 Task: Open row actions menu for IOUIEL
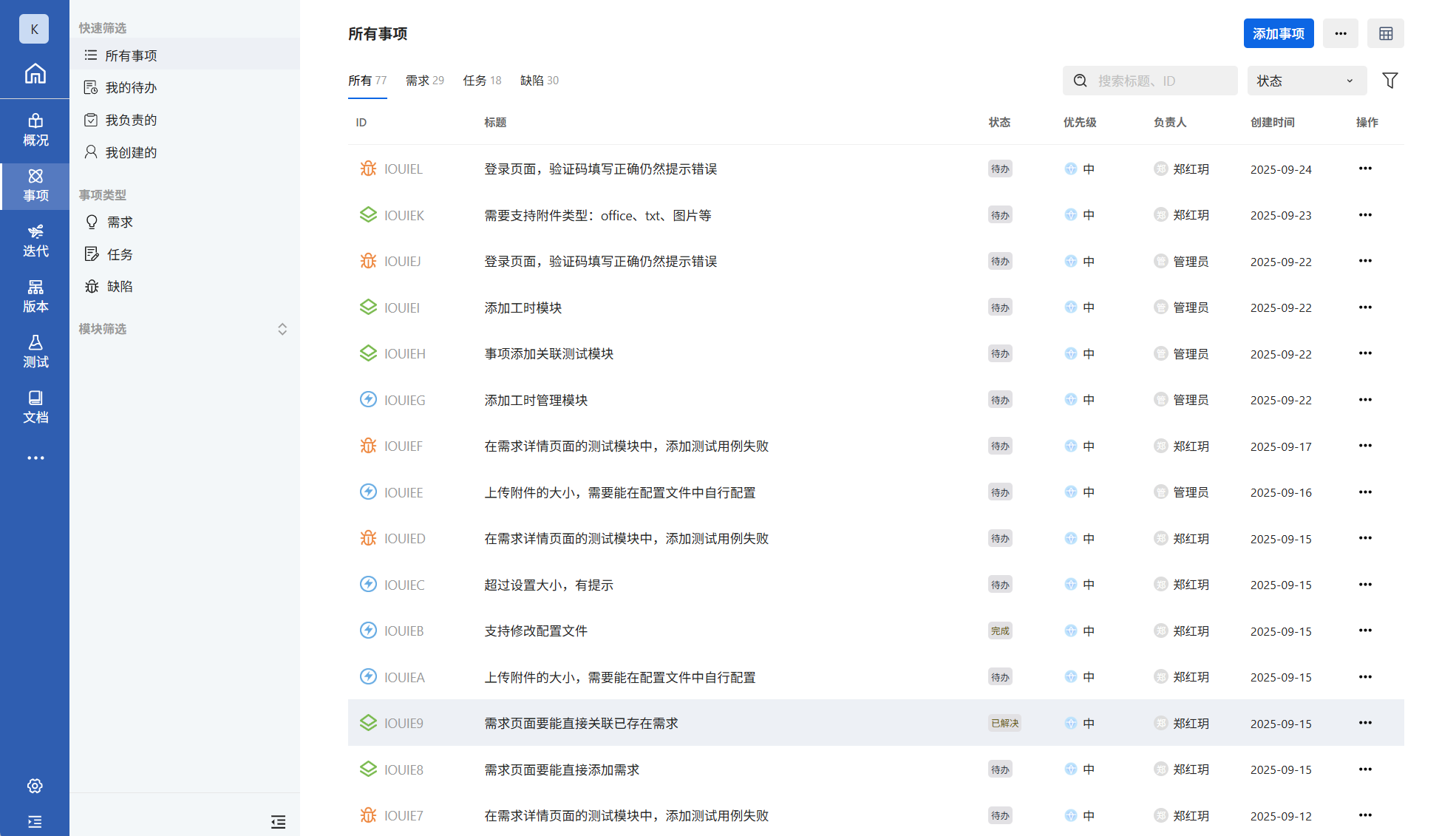(1364, 169)
